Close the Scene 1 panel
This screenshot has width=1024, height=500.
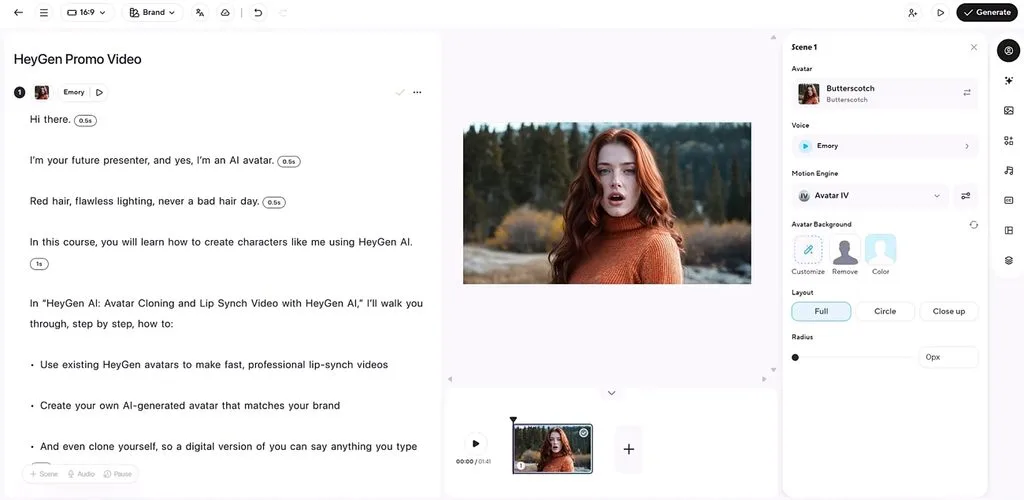(x=974, y=47)
